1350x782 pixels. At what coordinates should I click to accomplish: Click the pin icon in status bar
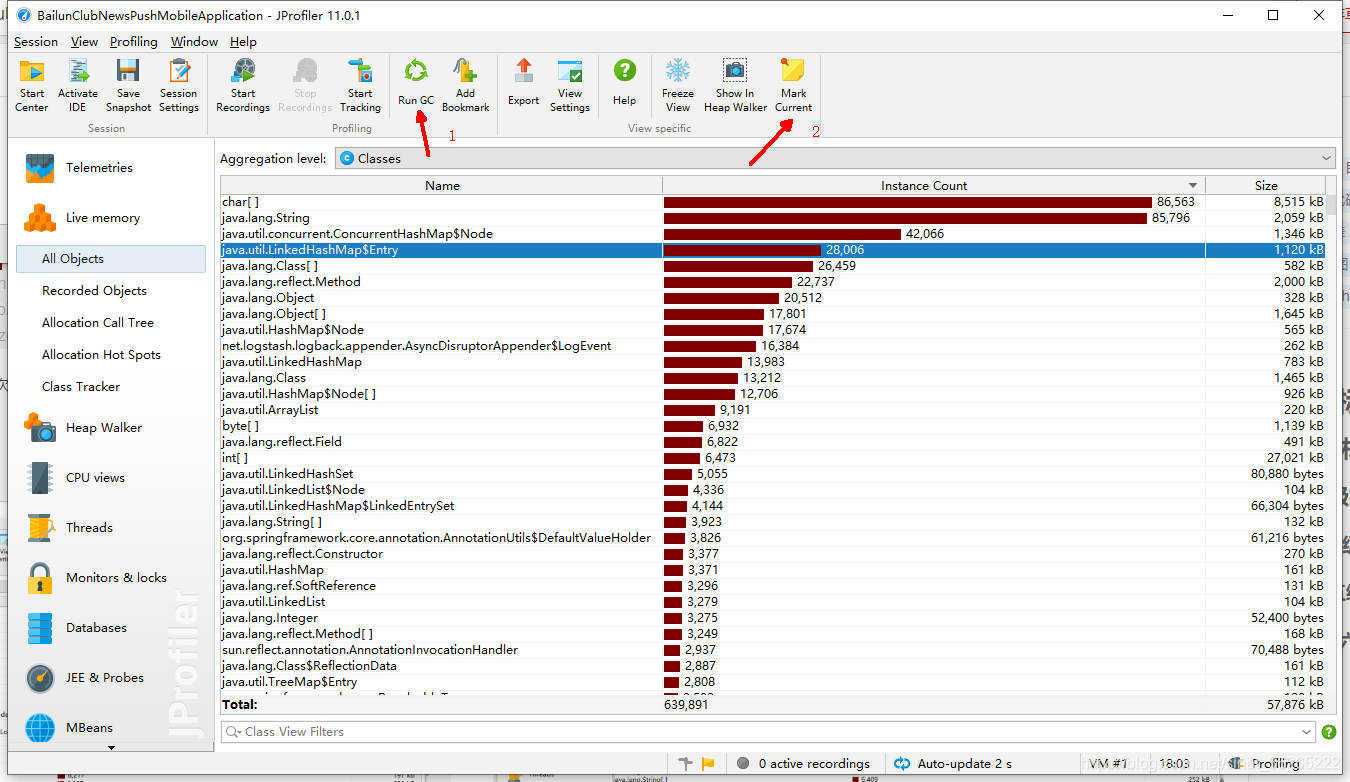pyautogui.click(x=685, y=763)
